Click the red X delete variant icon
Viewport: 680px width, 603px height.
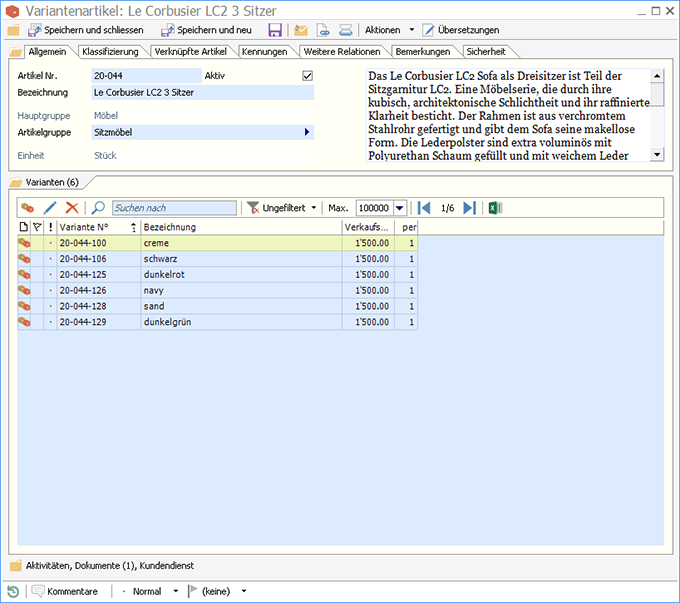pyautogui.click(x=72, y=208)
